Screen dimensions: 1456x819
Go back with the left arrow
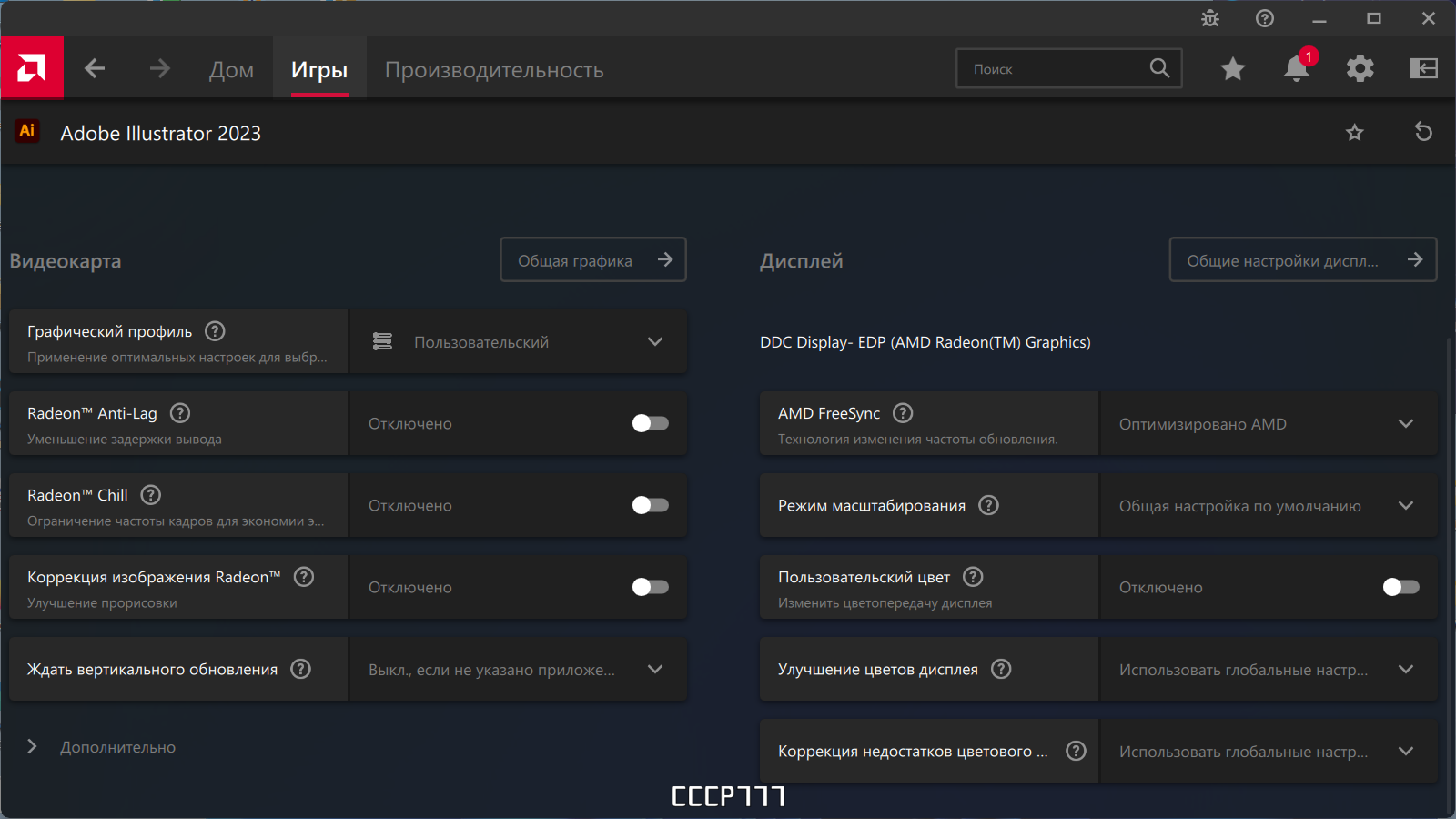coord(95,68)
